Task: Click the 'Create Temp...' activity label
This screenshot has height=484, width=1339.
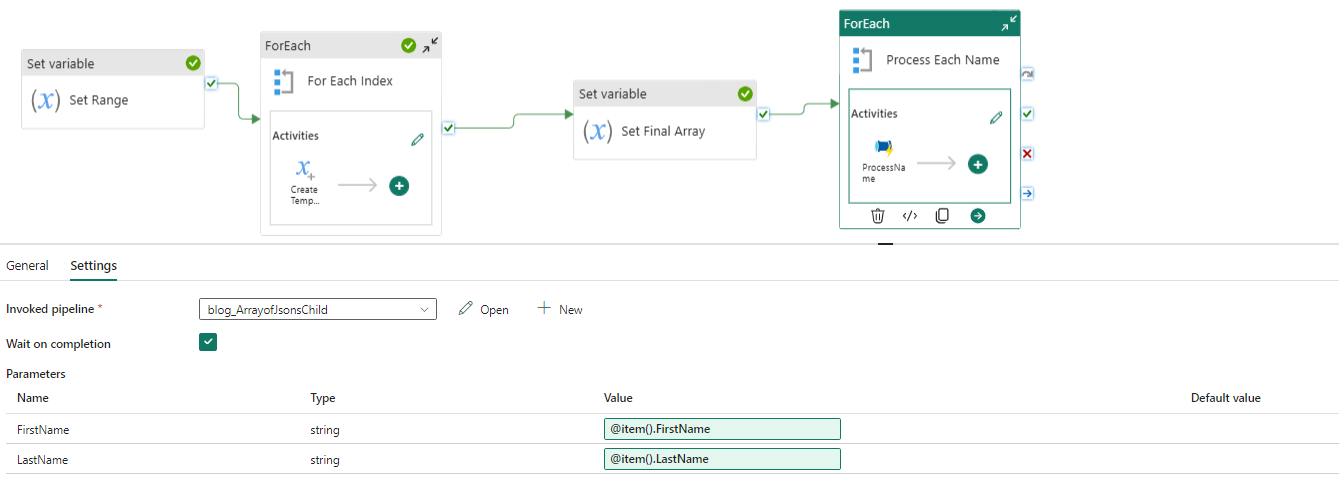Action: 305,195
